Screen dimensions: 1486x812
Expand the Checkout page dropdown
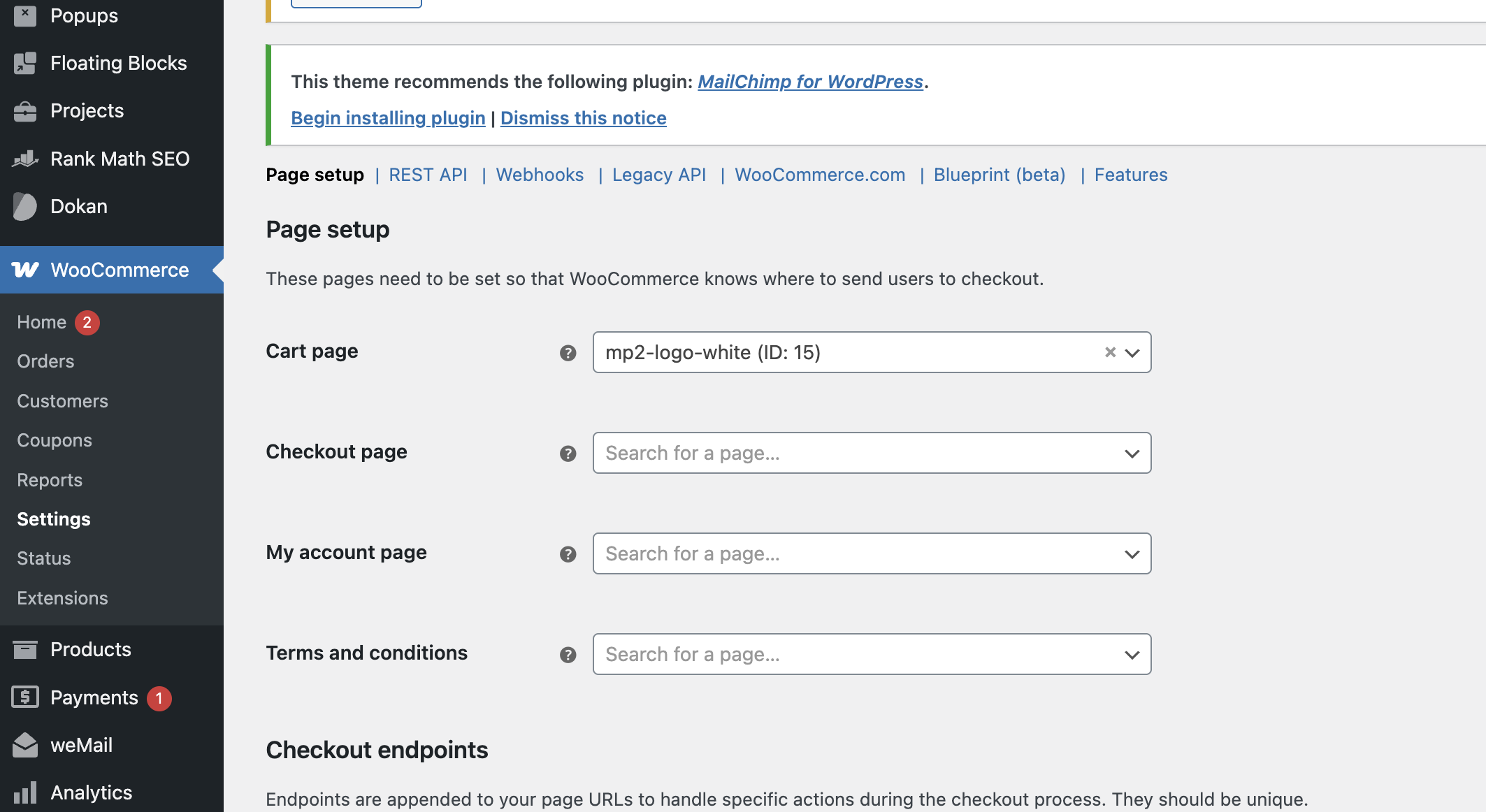[x=871, y=453]
